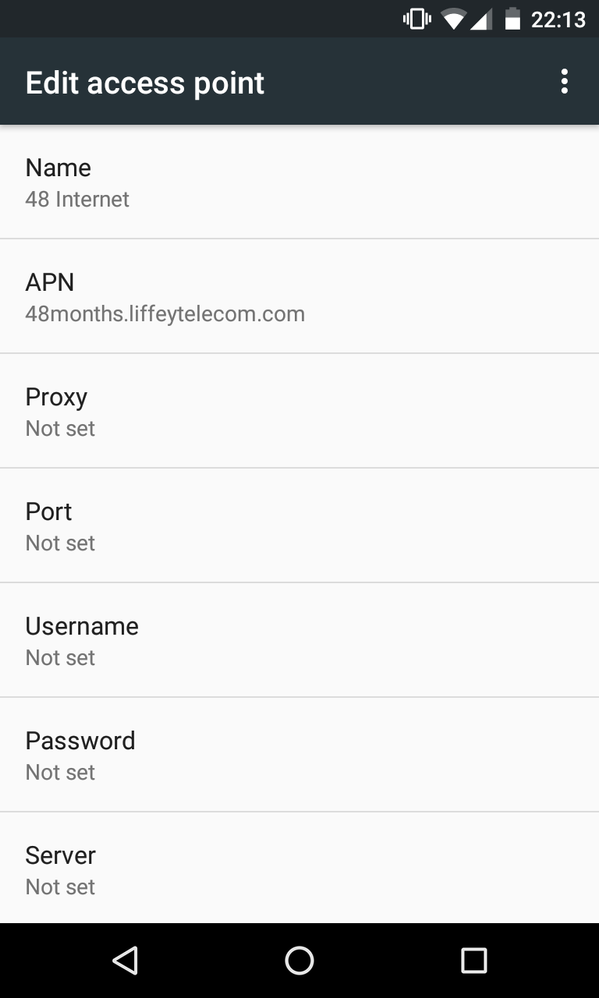Tap the Not set text under Port
Screen dimensions: 599x998
tap(59, 543)
